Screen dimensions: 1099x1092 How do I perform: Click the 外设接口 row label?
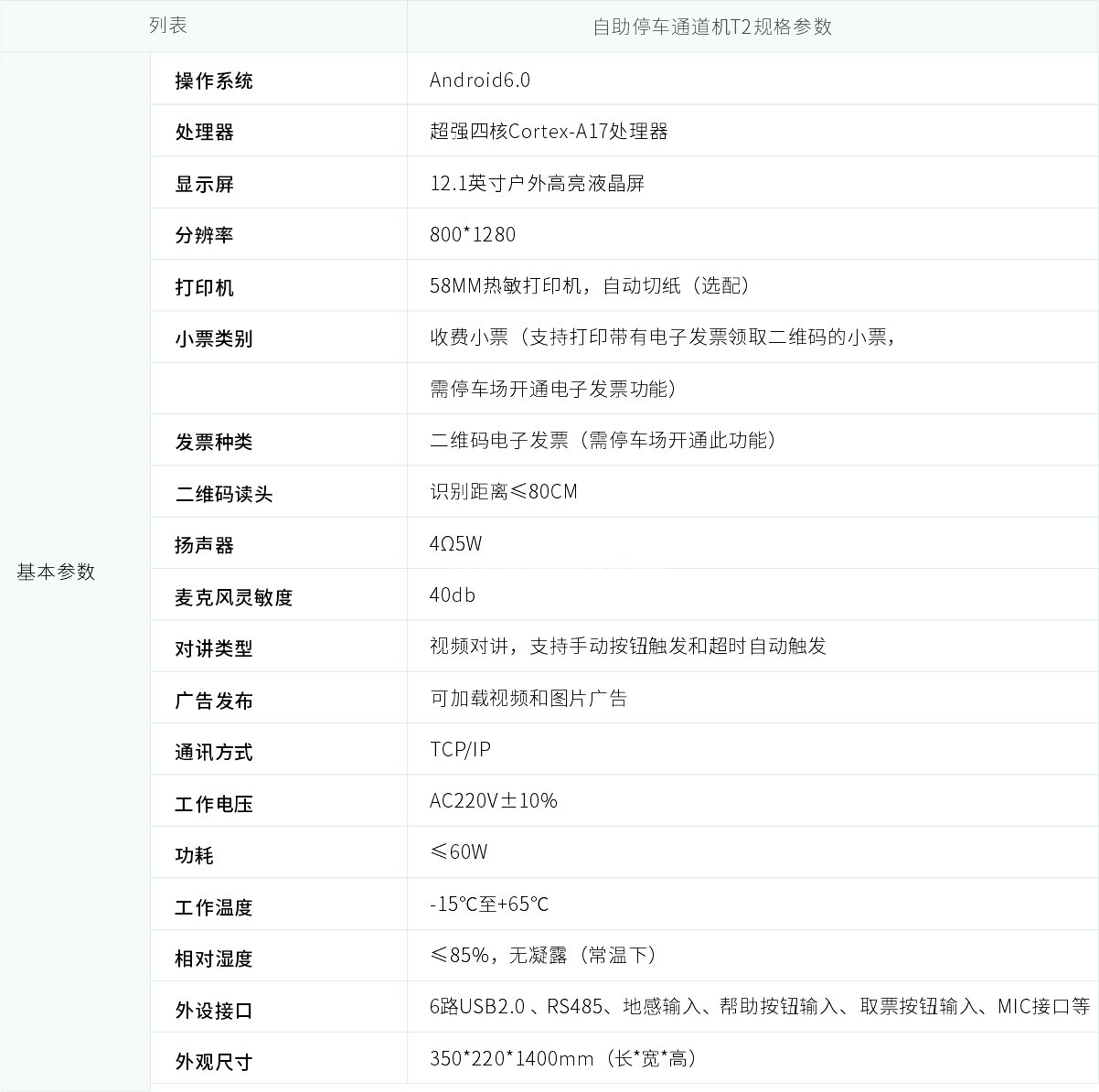click(x=214, y=1011)
